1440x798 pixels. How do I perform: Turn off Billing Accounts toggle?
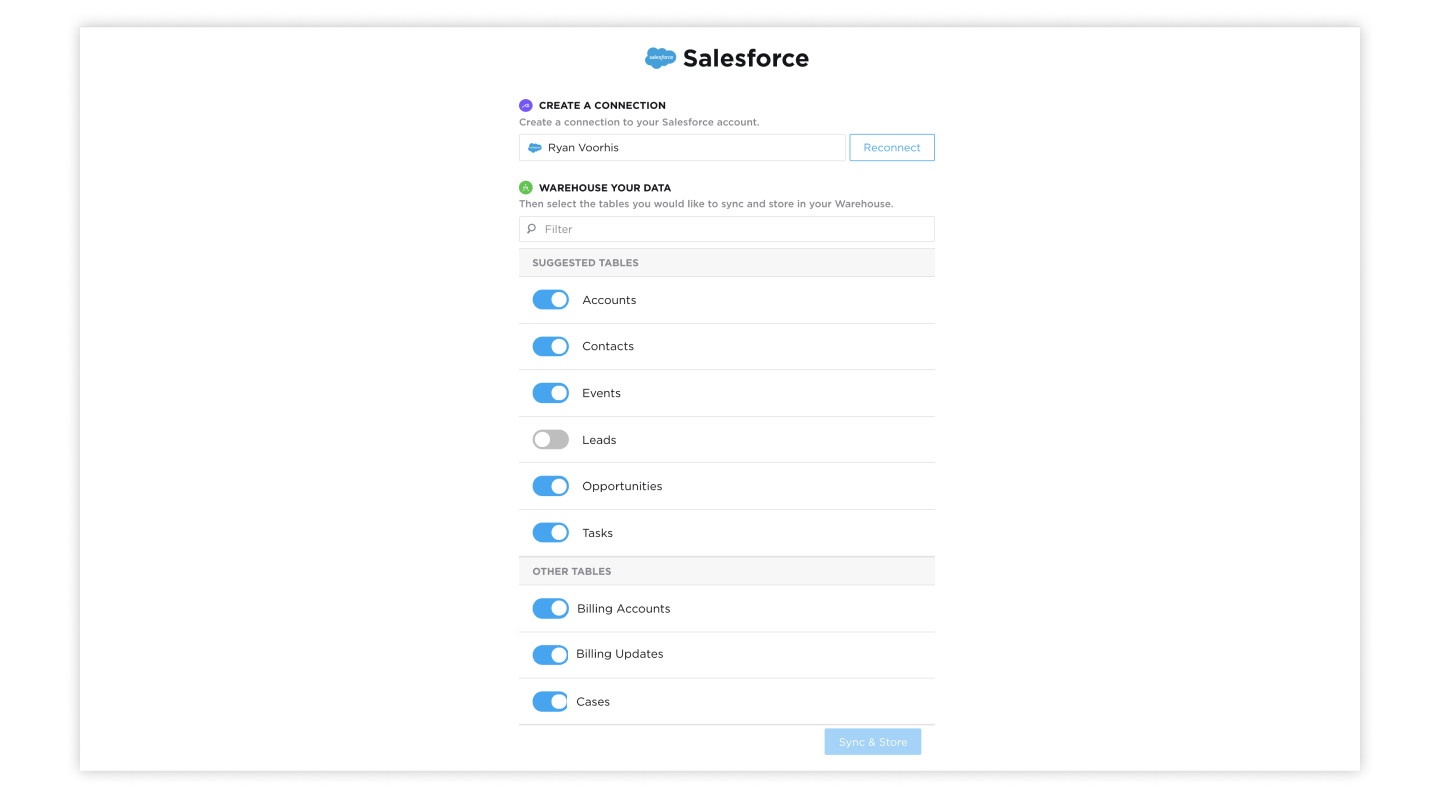tap(550, 608)
